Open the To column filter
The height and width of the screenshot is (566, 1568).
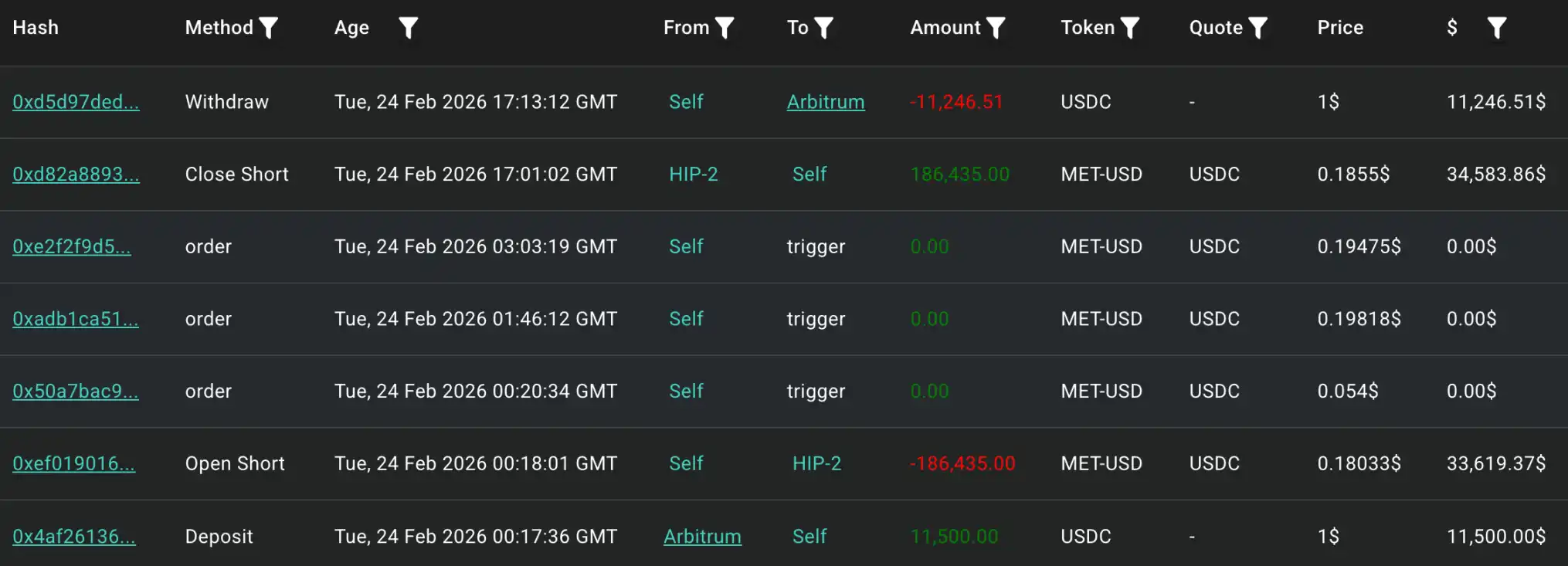tap(824, 27)
